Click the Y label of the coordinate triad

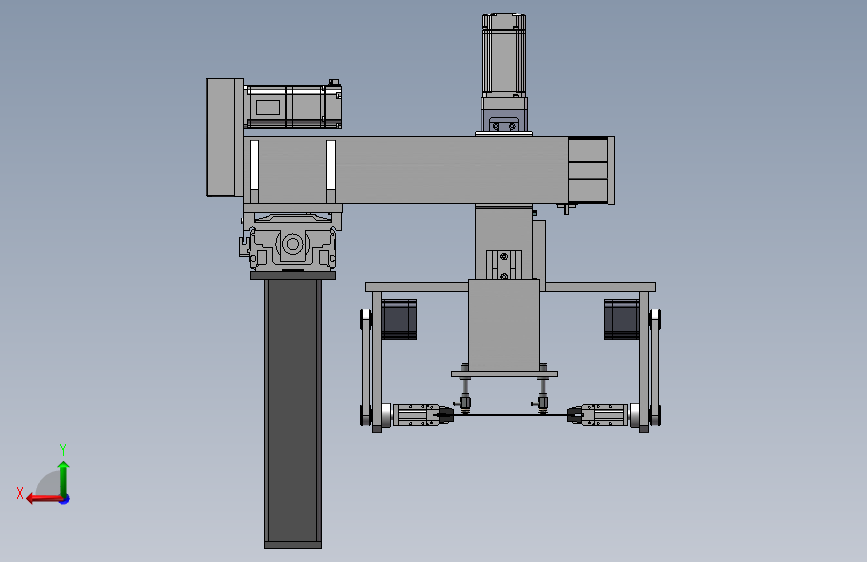click(x=63, y=449)
